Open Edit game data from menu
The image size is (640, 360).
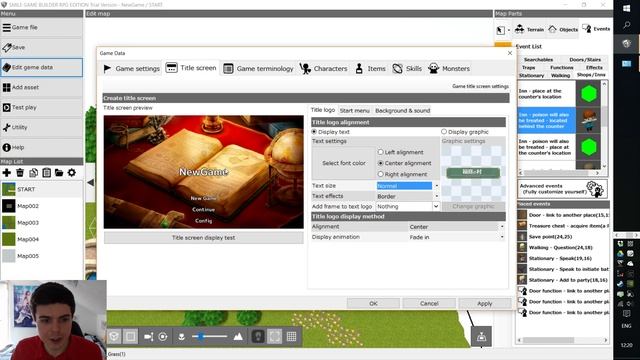pyautogui.click(x=41, y=67)
